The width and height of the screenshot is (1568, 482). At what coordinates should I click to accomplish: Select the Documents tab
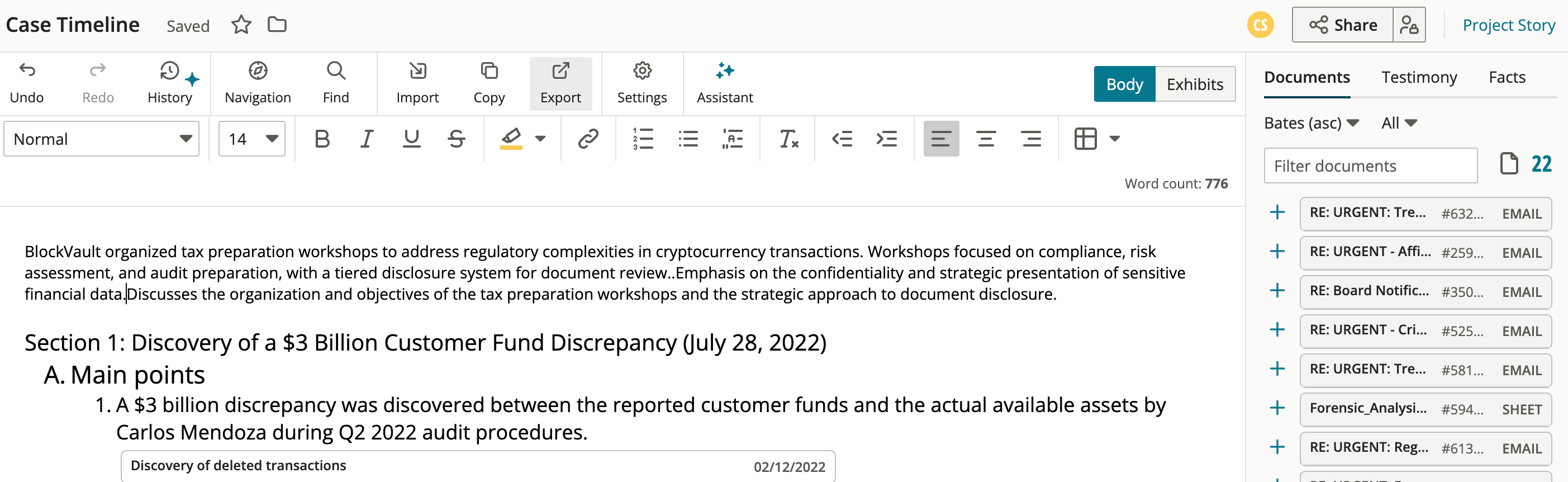point(1307,77)
